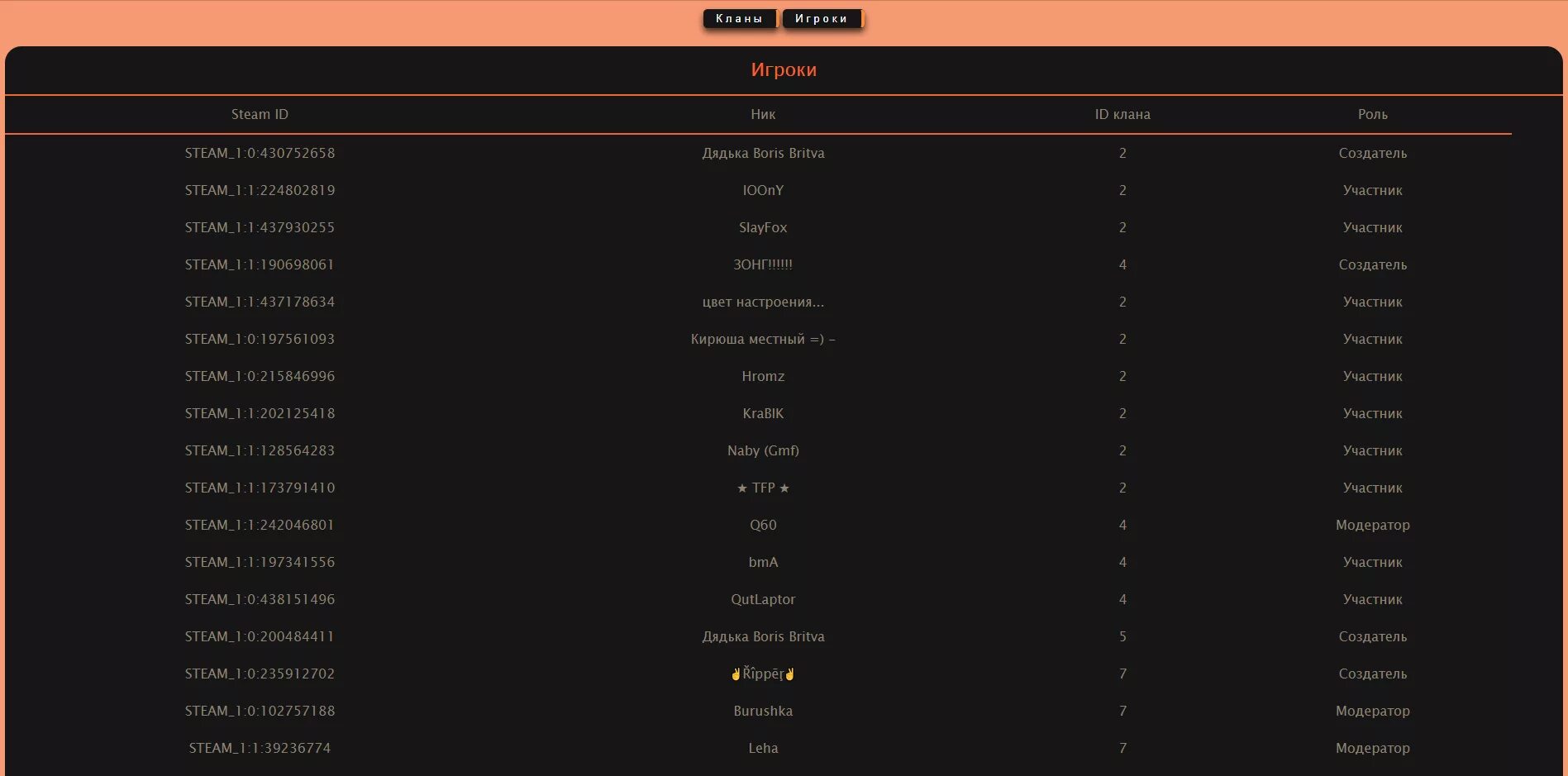
Task: Select Steam ID STEAM_1:0:102757188
Action: (x=260, y=711)
